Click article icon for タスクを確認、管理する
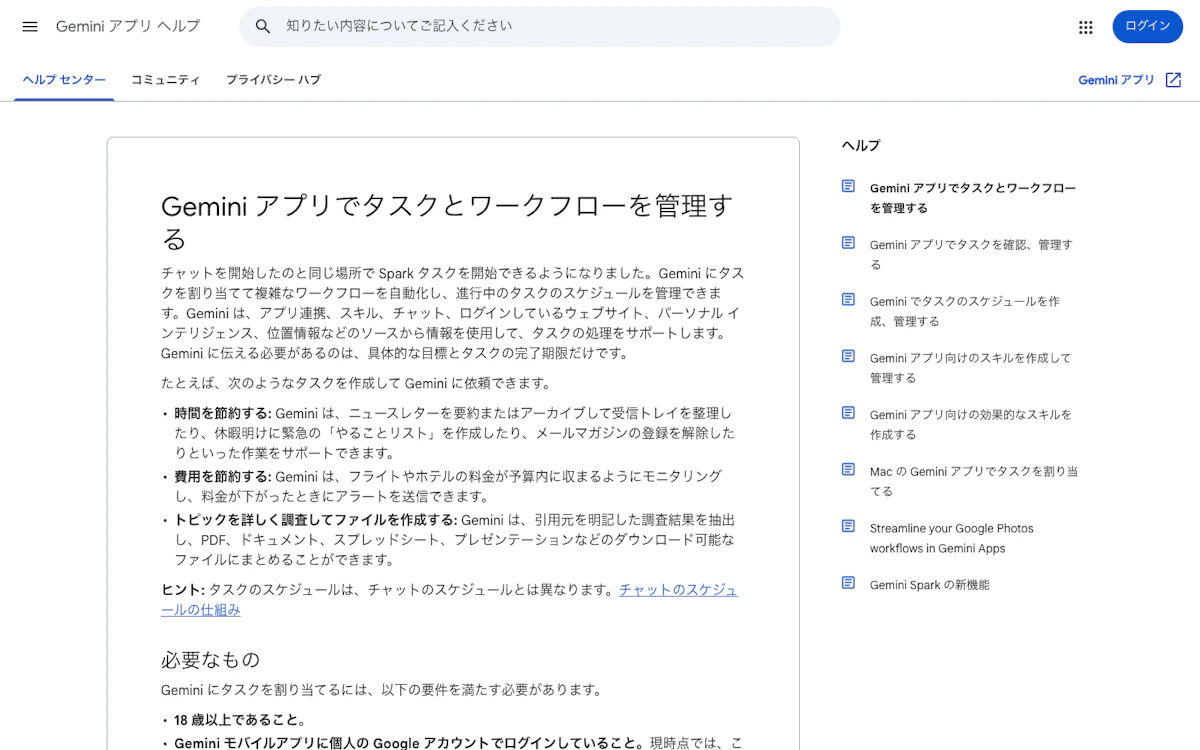 point(849,243)
